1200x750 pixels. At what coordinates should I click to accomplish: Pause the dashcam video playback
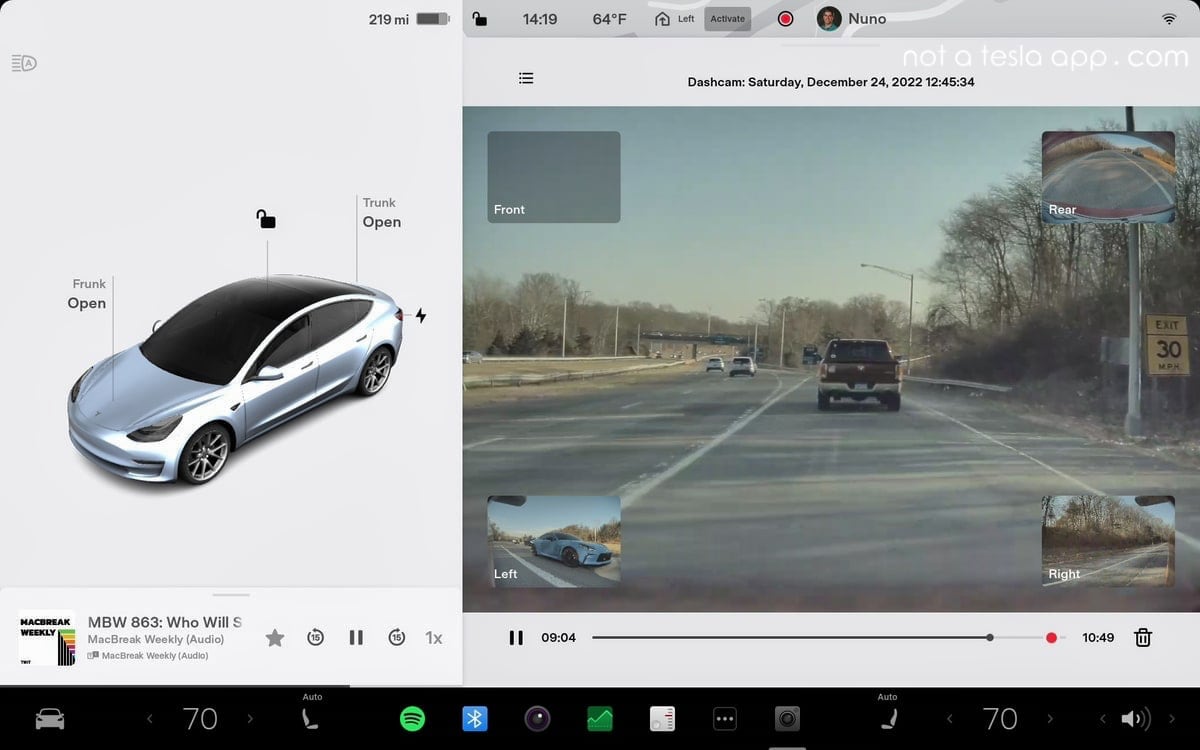coord(516,638)
